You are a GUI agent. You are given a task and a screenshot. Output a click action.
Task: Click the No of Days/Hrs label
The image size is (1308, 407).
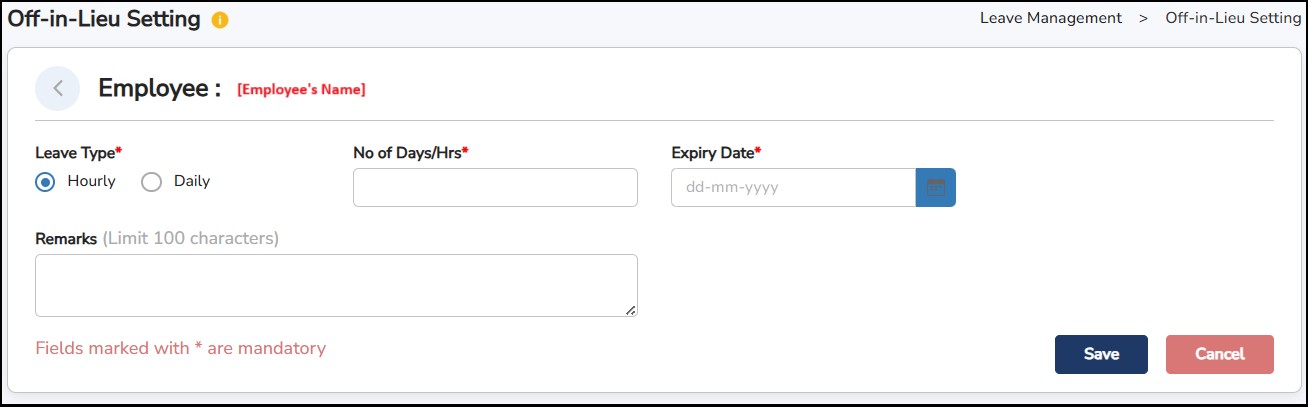410,153
